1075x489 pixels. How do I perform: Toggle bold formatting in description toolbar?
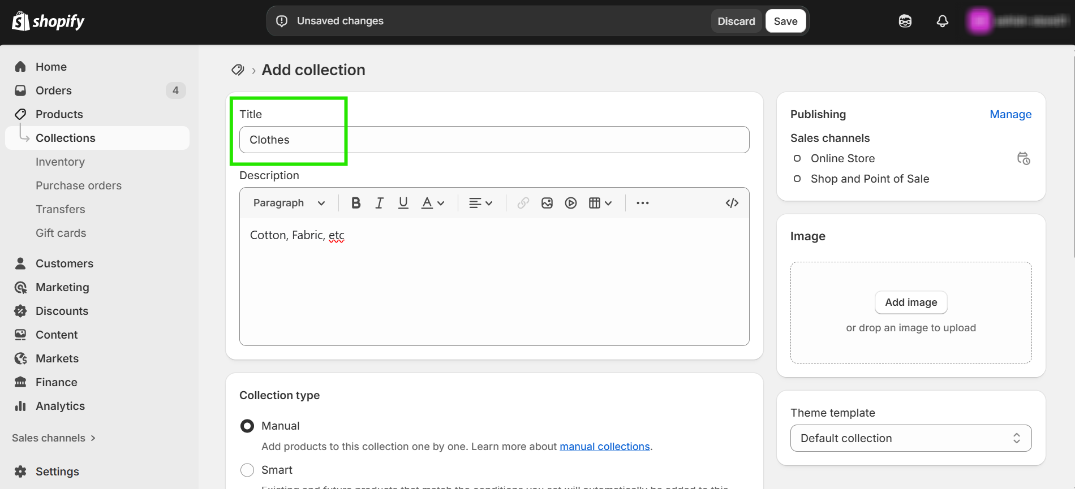pos(355,203)
